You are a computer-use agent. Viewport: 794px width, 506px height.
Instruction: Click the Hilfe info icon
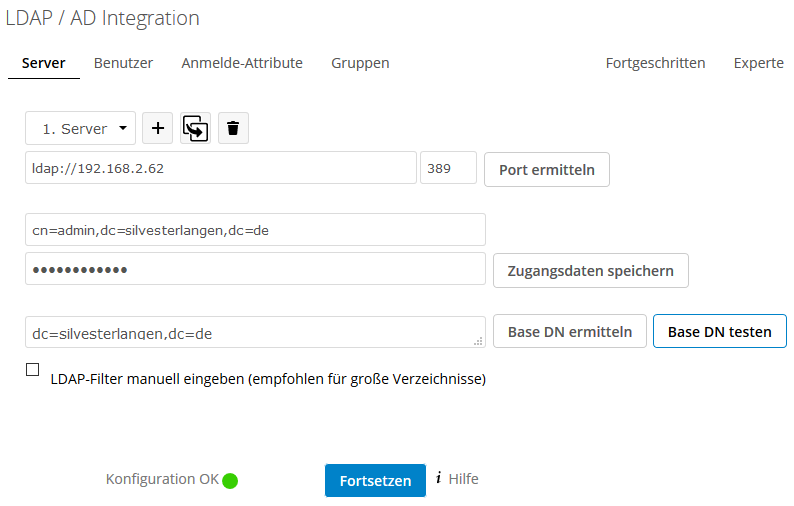tap(439, 478)
